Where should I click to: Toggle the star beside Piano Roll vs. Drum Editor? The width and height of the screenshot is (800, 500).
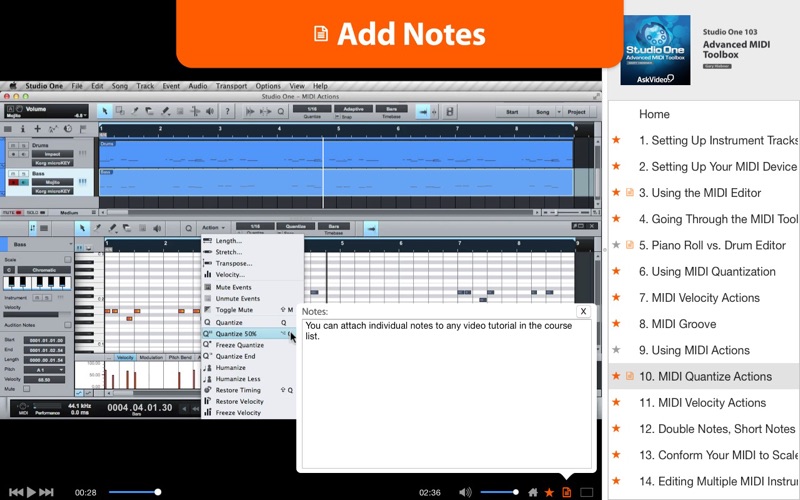tap(616, 245)
